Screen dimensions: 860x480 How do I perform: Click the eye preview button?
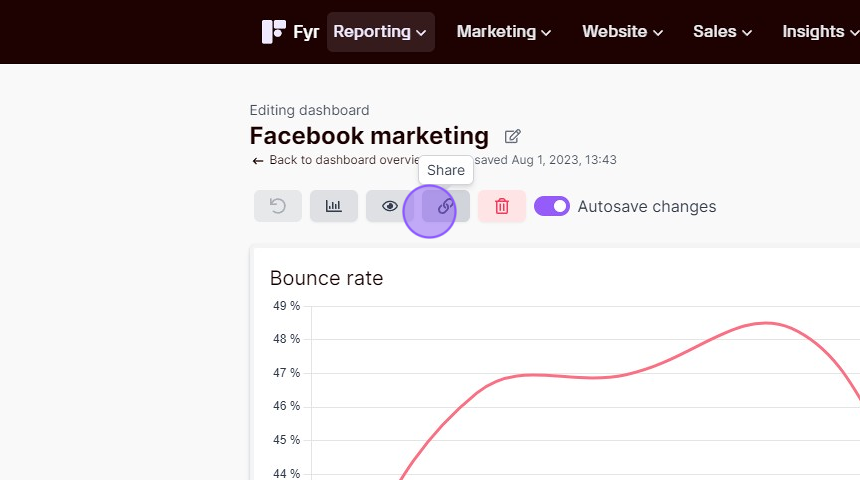click(390, 206)
